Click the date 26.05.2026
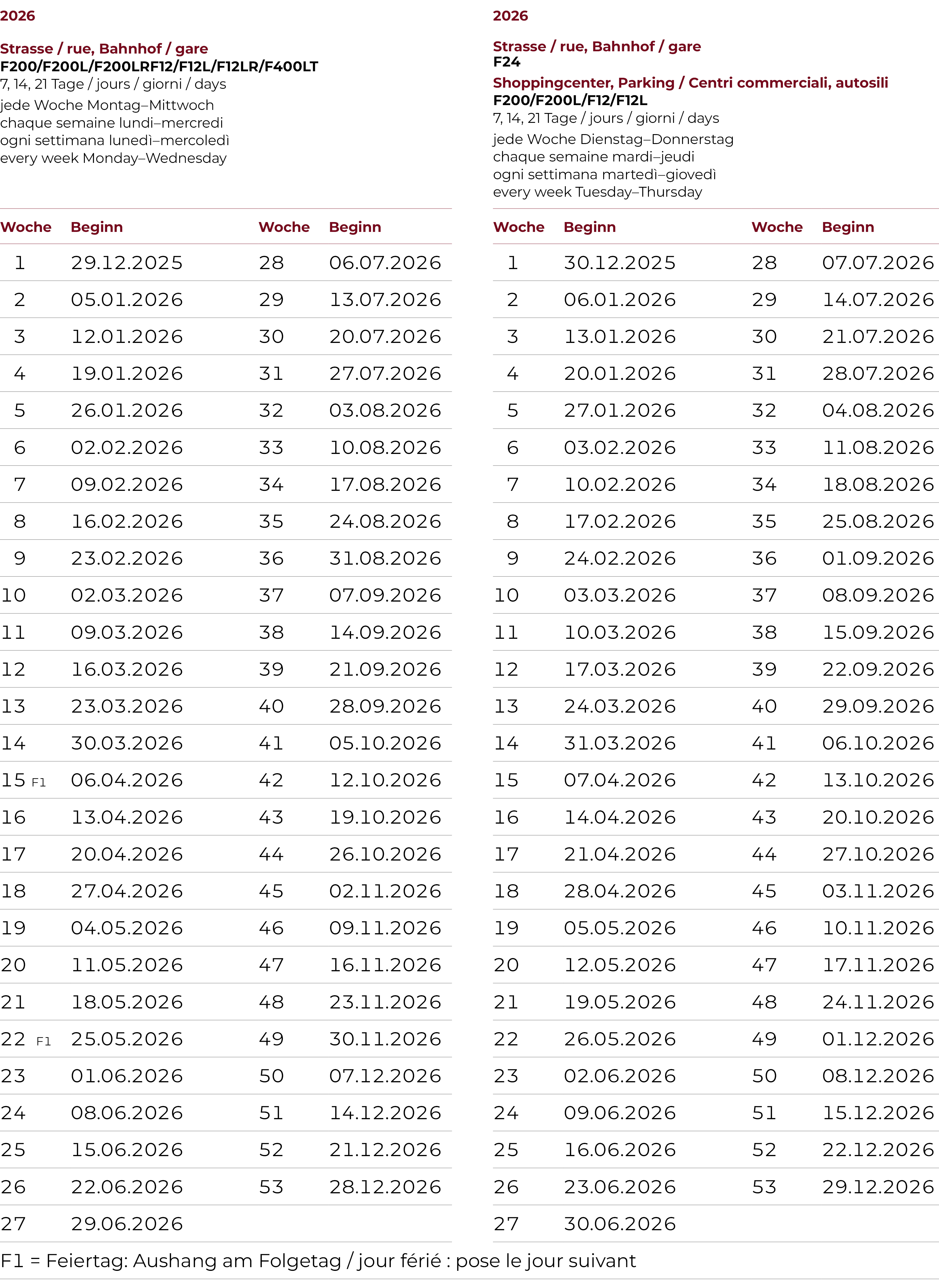This screenshot has height=1288, width=939. tap(620, 1038)
